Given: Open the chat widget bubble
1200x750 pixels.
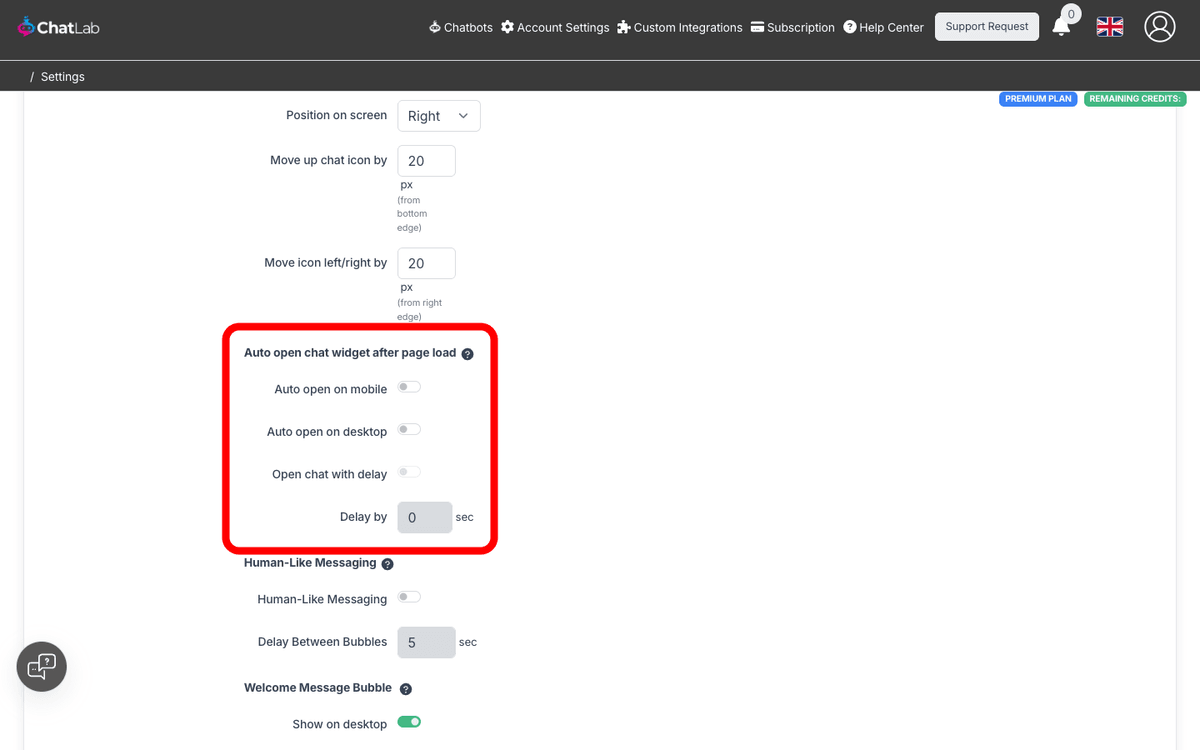Looking at the screenshot, I should [x=41, y=666].
